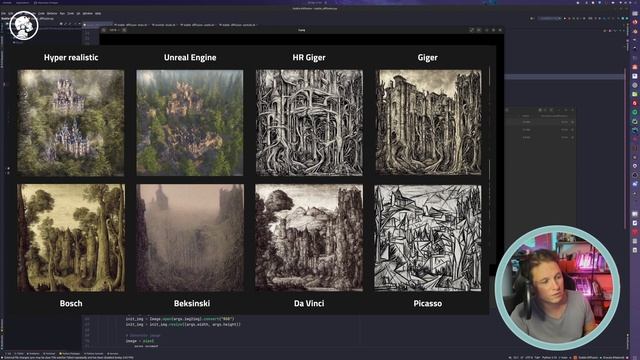Select the image above the Bosch label

pos(71,238)
